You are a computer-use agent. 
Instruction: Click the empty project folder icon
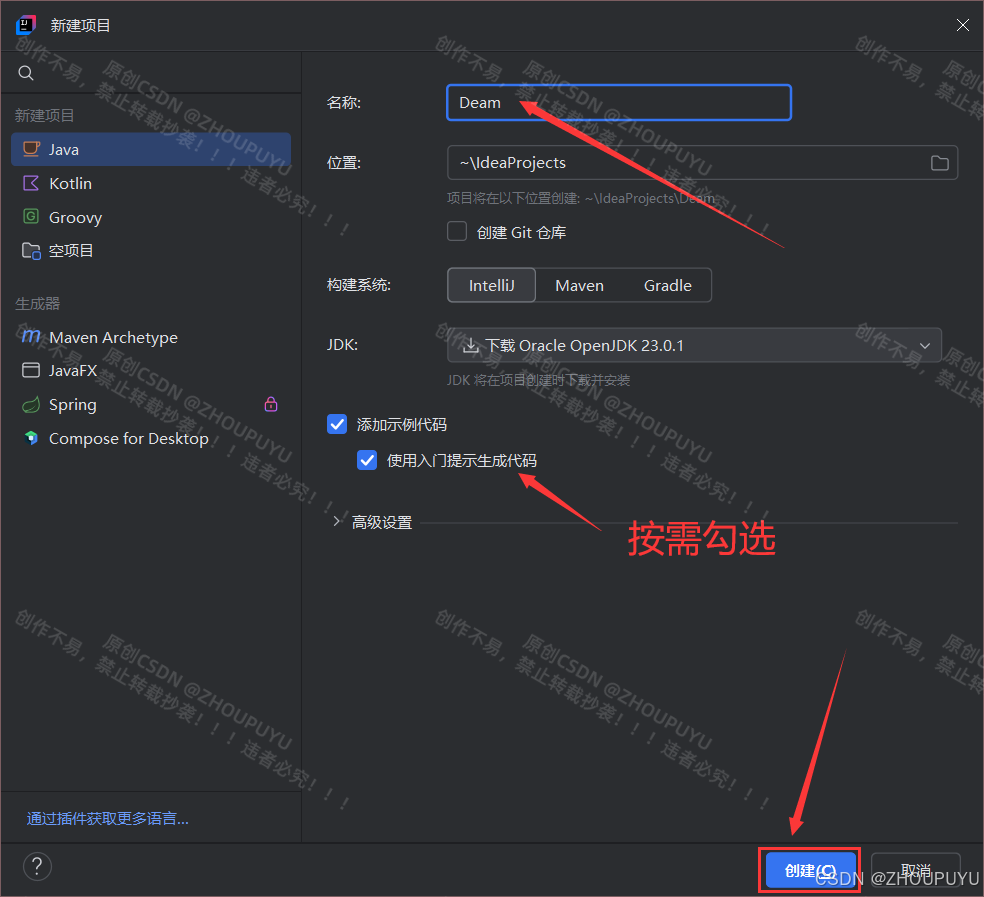(31, 251)
